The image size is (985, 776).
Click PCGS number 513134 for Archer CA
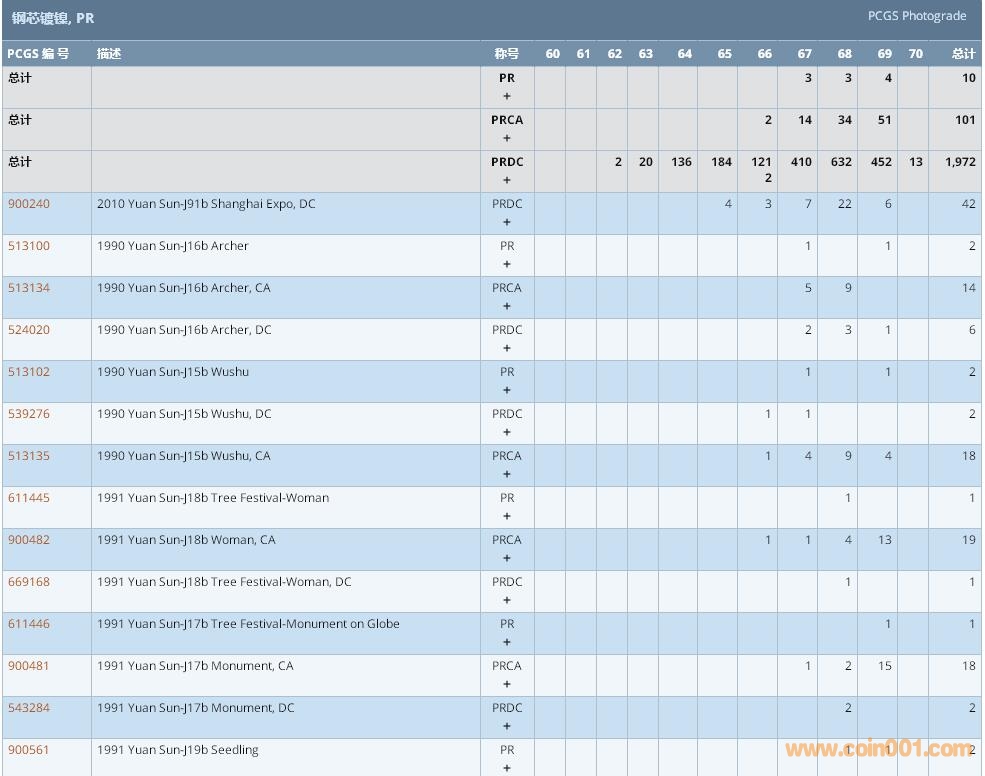29,288
